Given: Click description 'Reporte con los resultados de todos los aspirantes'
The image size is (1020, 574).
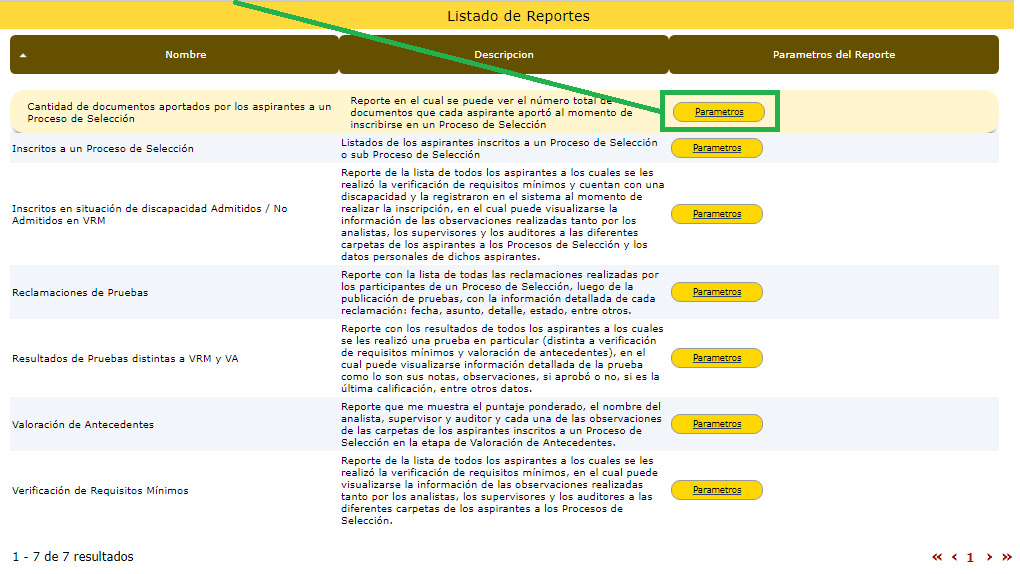Looking at the screenshot, I should coord(502,359).
